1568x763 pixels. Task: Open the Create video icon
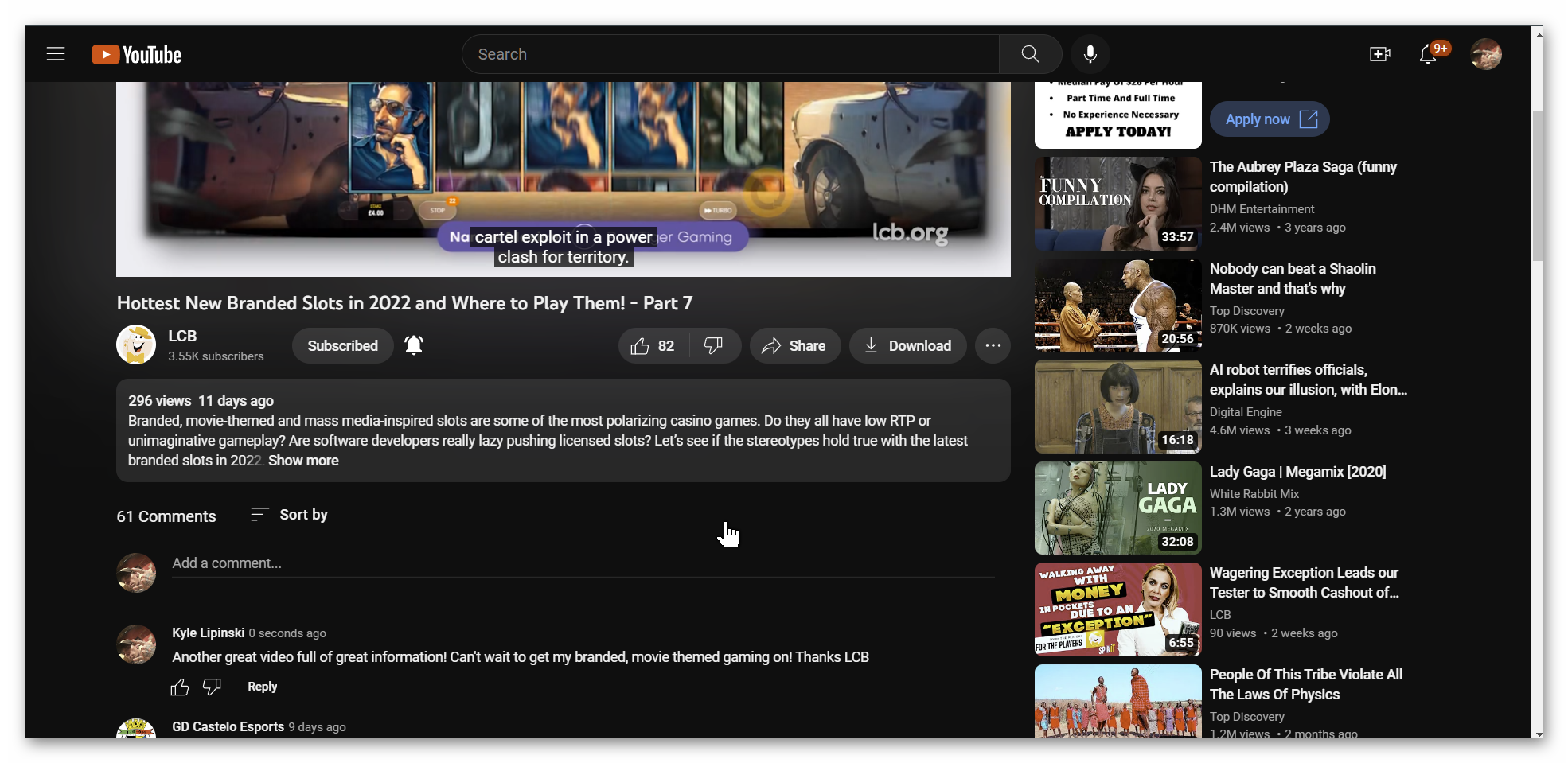click(1379, 54)
